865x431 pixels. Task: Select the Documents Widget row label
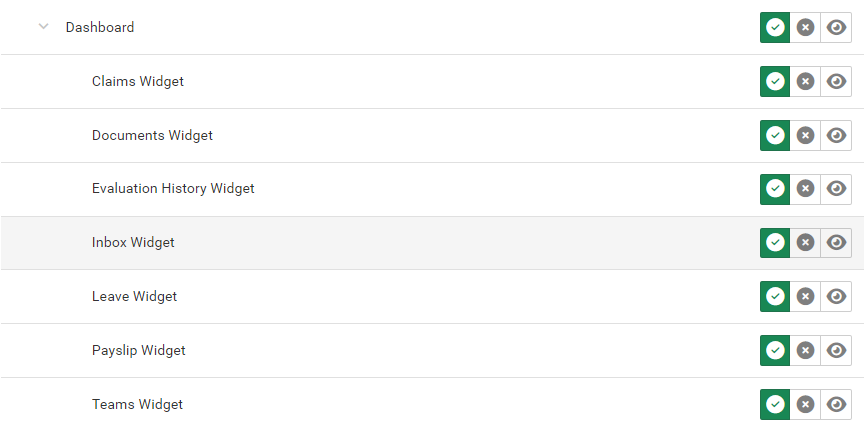[x=152, y=135]
